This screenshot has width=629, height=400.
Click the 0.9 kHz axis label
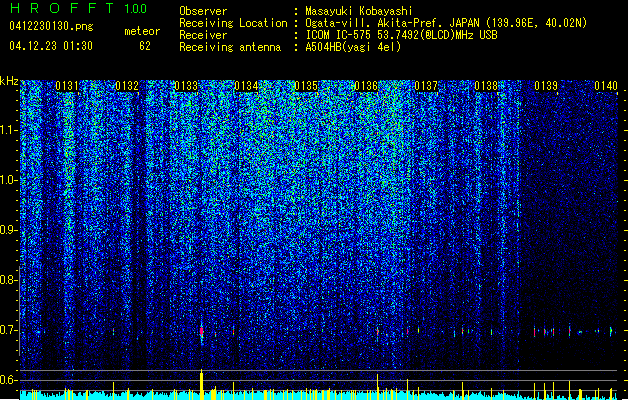[9, 230]
